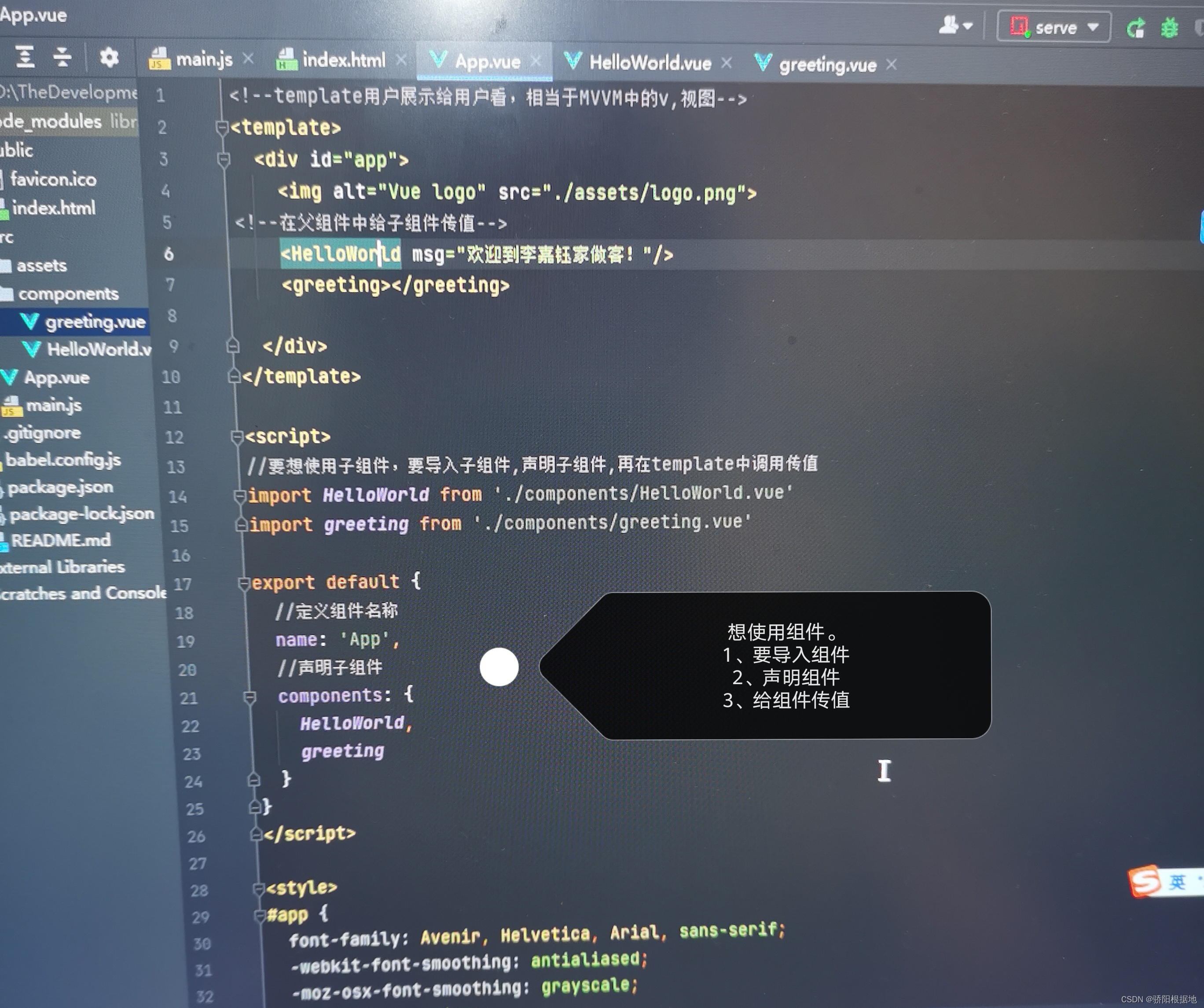Collapse the #app rule fold on line 29

click(260, 915)
